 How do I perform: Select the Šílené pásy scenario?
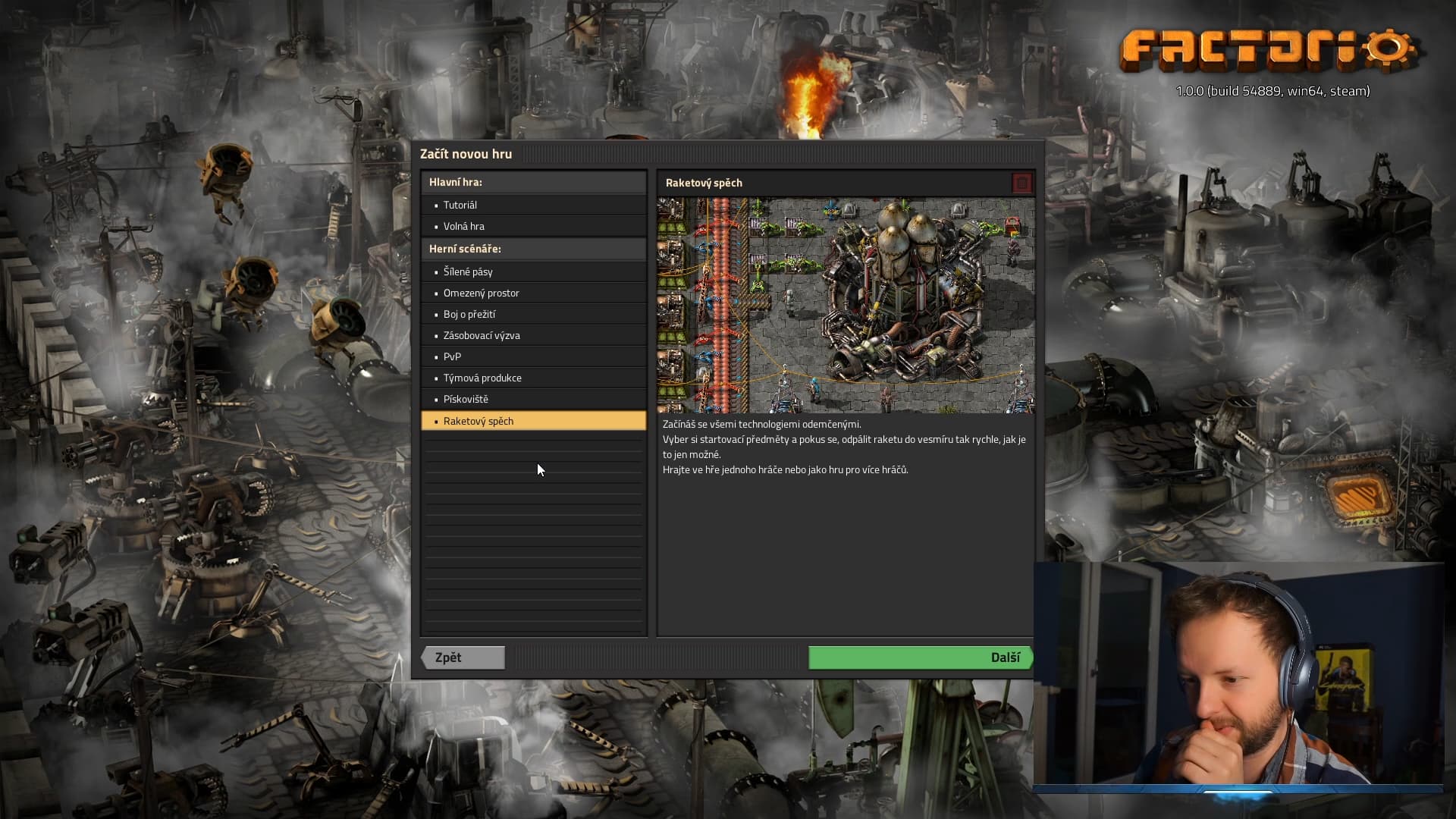(x=533, y=271)
